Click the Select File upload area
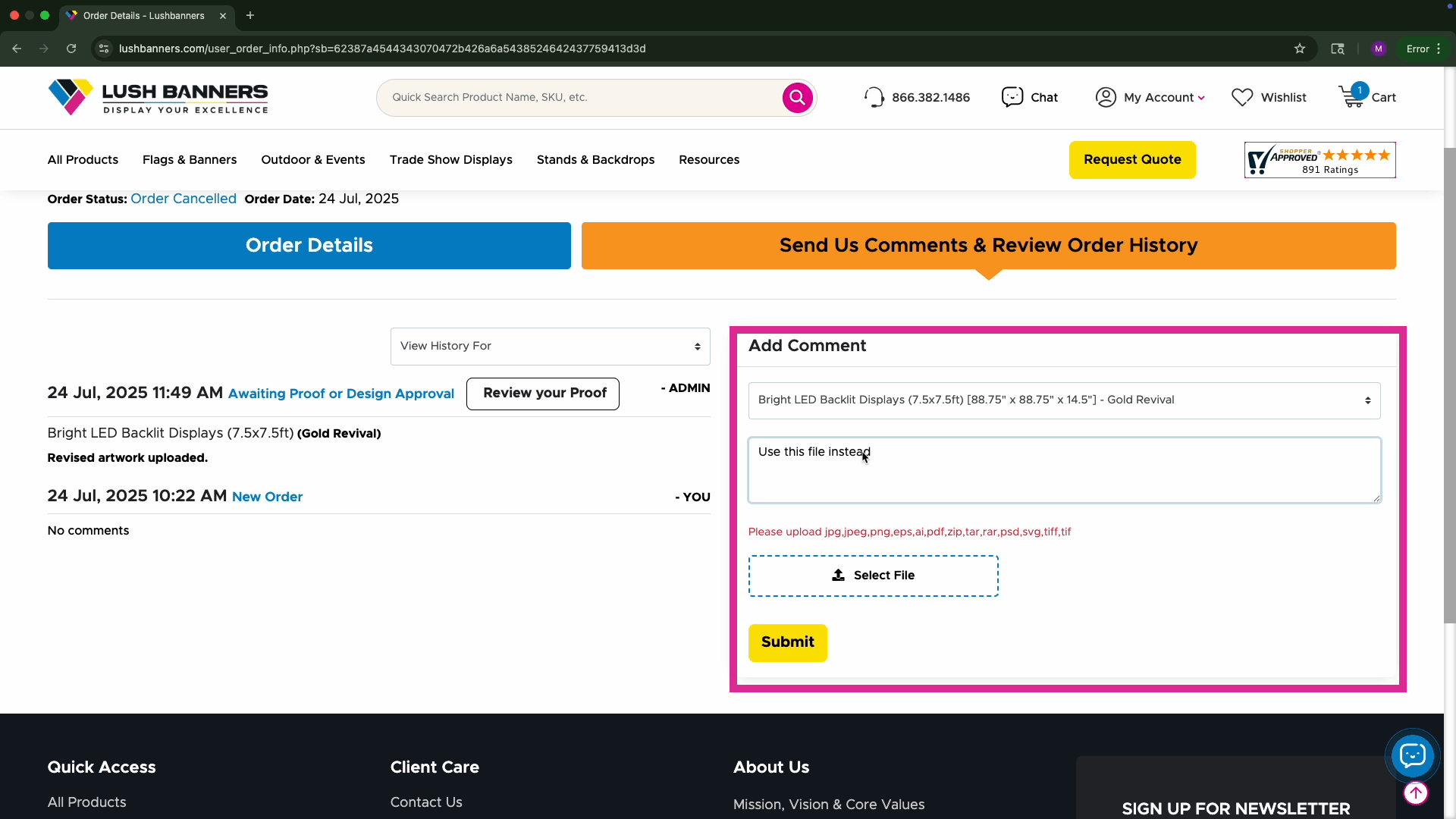This screenshot has width=1456, height=819. pyautogui.click(x=873, y=576)
